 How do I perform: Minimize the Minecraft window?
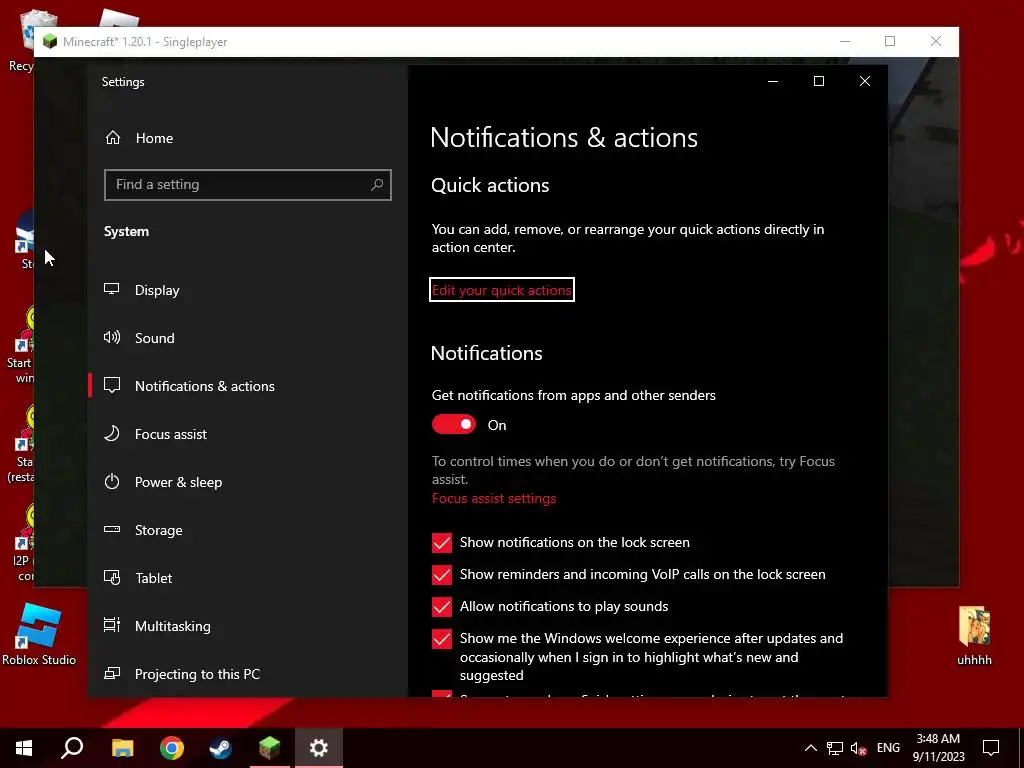click(844, 41)
